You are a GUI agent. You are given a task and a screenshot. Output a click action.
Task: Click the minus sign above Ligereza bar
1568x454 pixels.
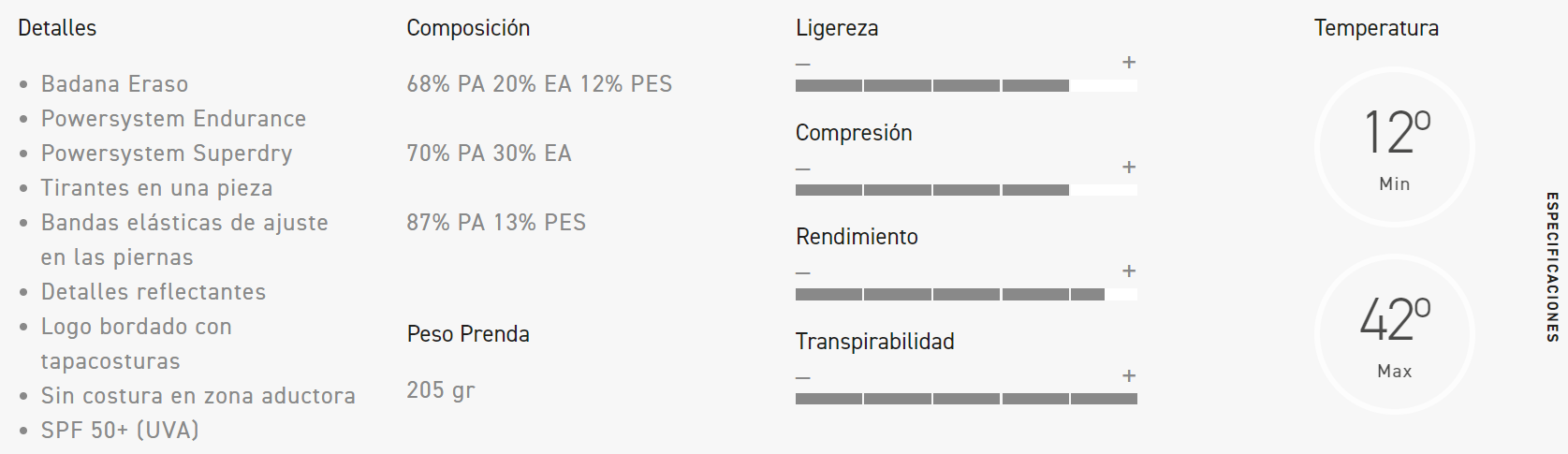tap(803, 65)
